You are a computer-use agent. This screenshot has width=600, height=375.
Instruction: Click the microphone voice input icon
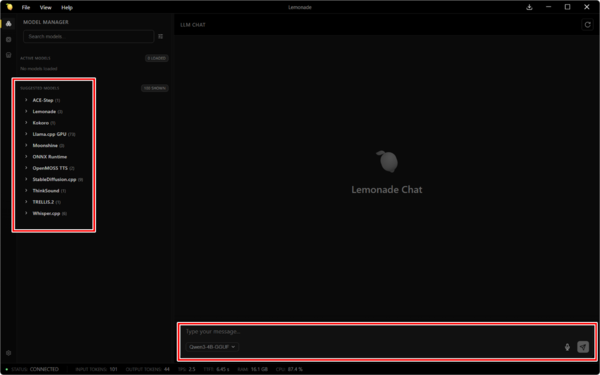[567, 347]
